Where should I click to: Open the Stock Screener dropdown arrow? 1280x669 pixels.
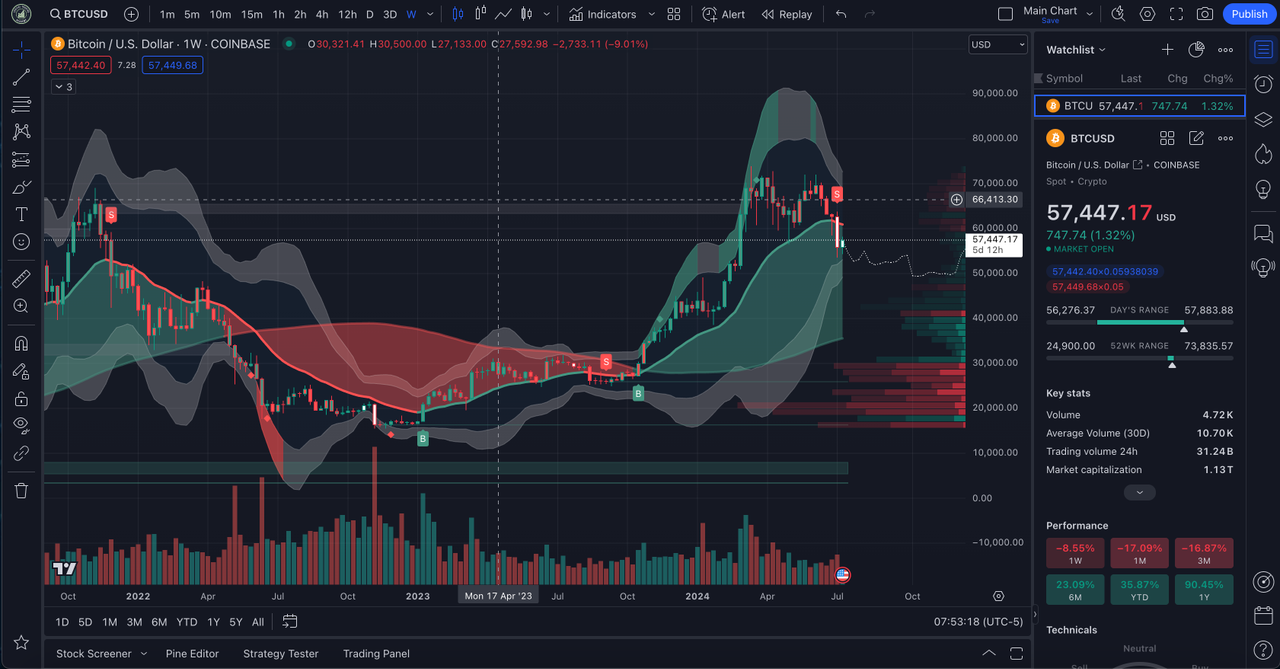(x=143, y=654)
